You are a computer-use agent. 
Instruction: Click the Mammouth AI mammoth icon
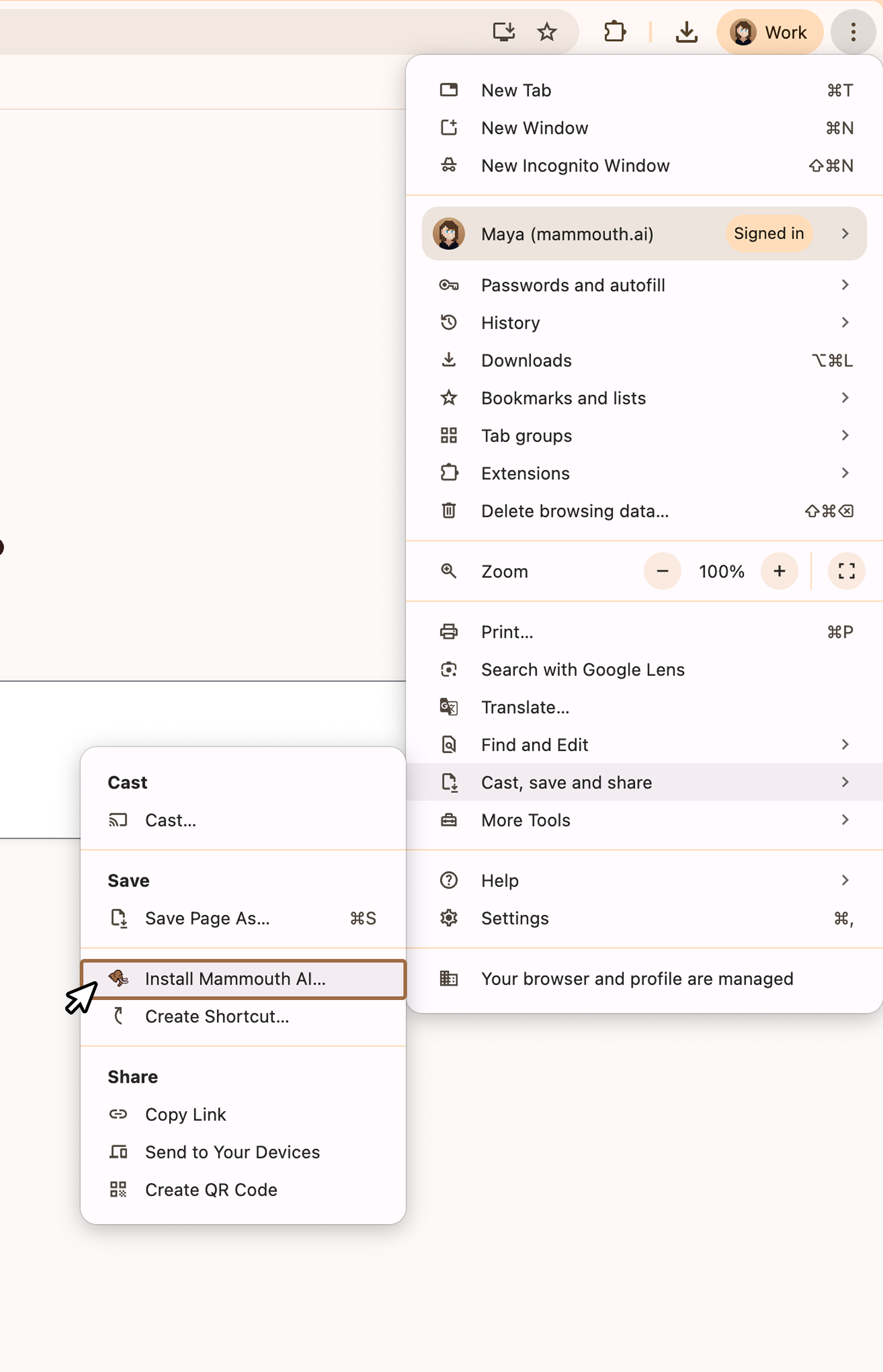(x=119, y=978)
